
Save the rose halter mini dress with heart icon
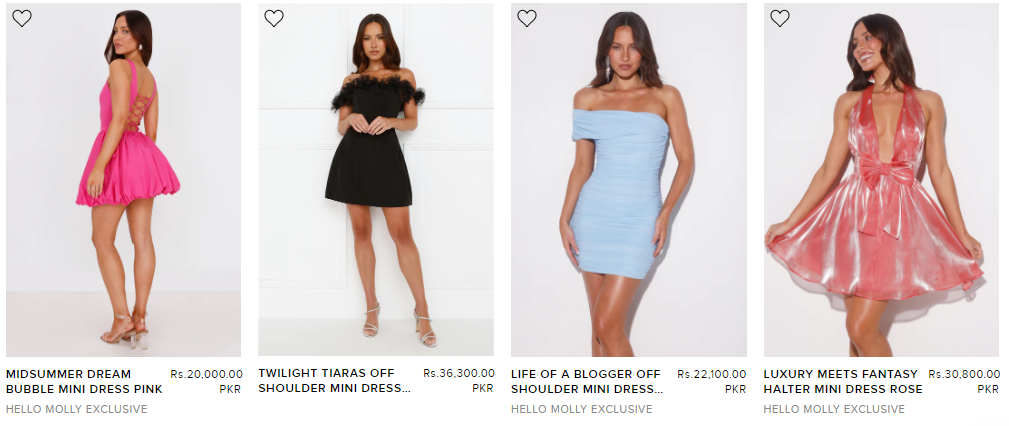tap(780, 19)
